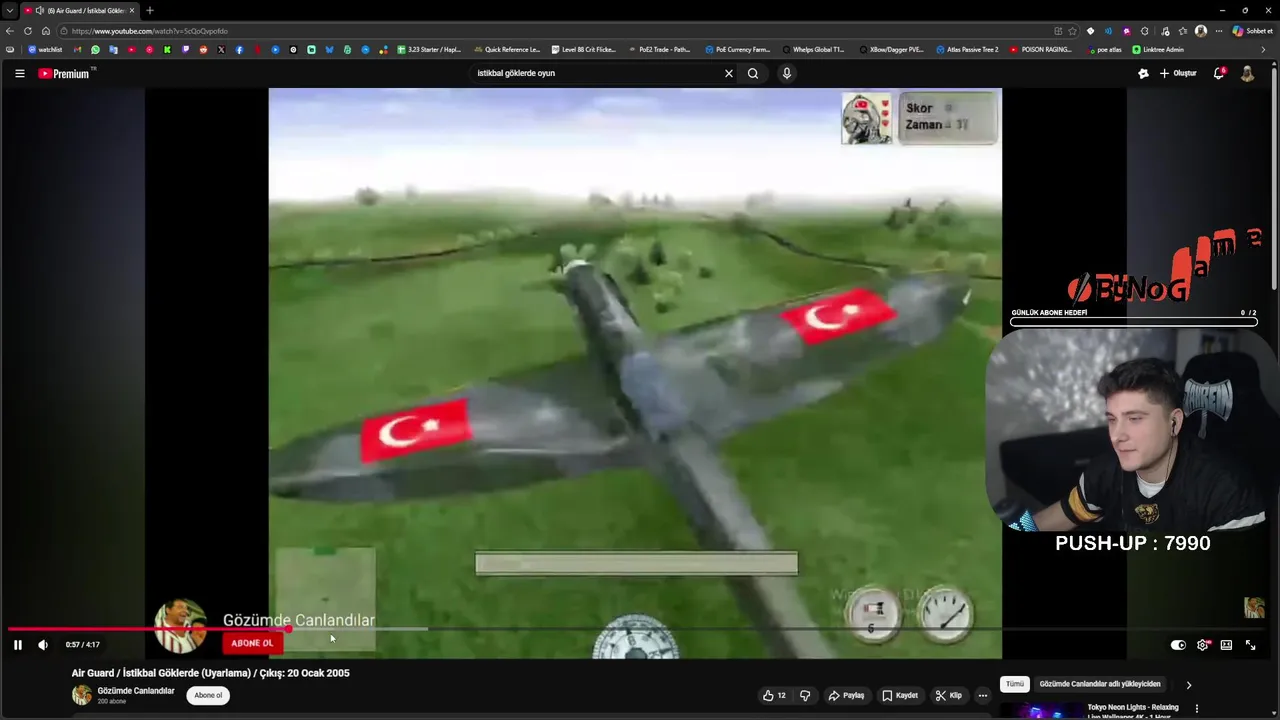Open YouTube notifications bell
Screen dimensions: 1280x720
coord(1219,73)
